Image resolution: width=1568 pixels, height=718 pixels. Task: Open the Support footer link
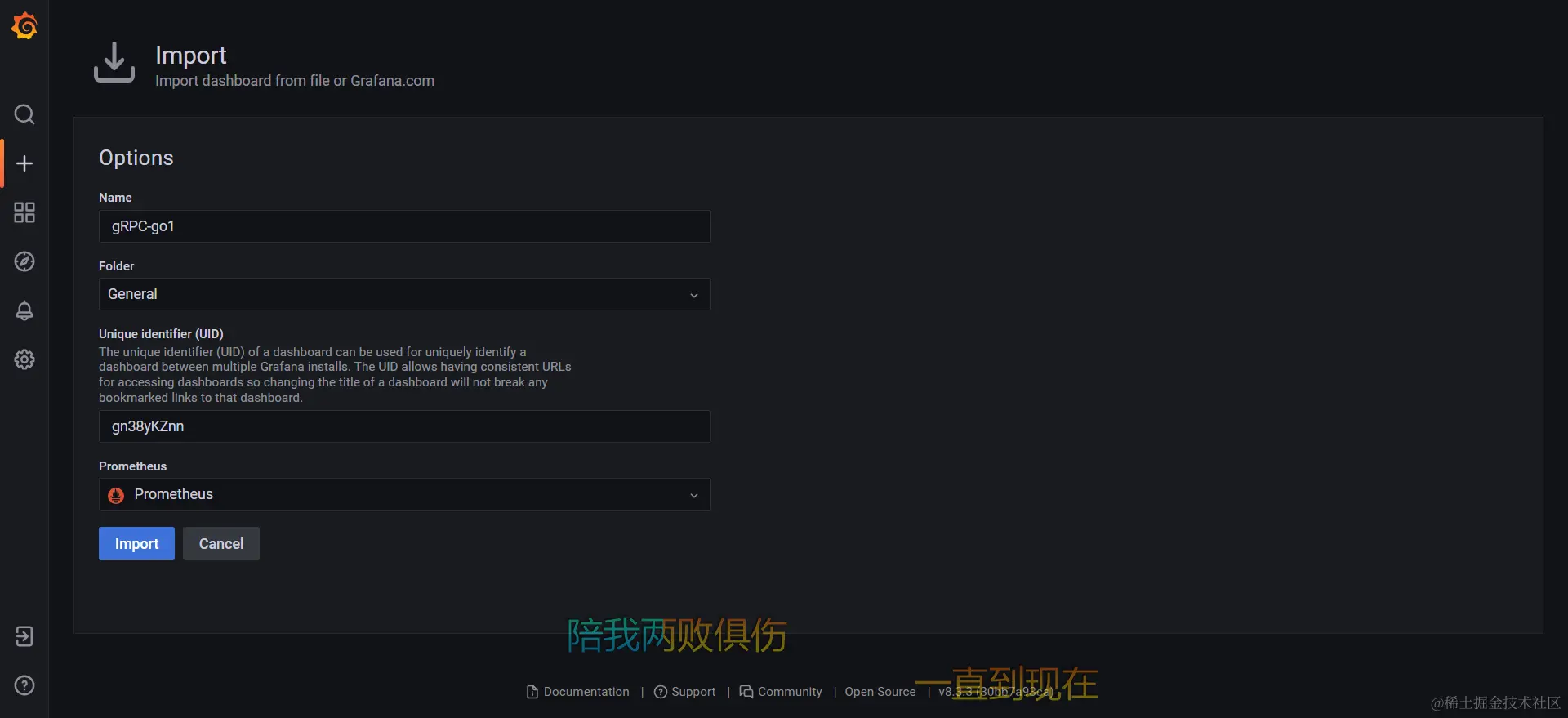click(x=685, y=692)
